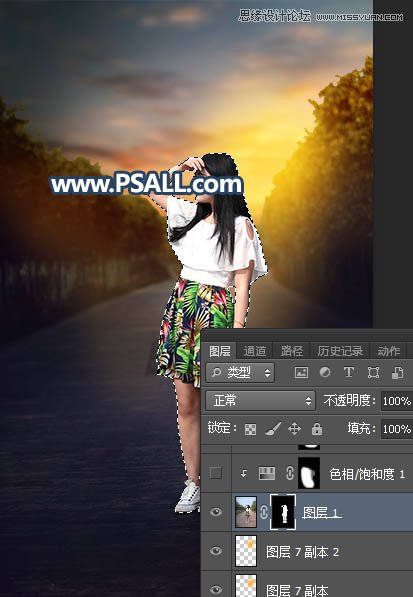This screenshot has height=597, width=413.
Task: Hide the 图层 7 副本 2 layer
Action: click(216, 551)
